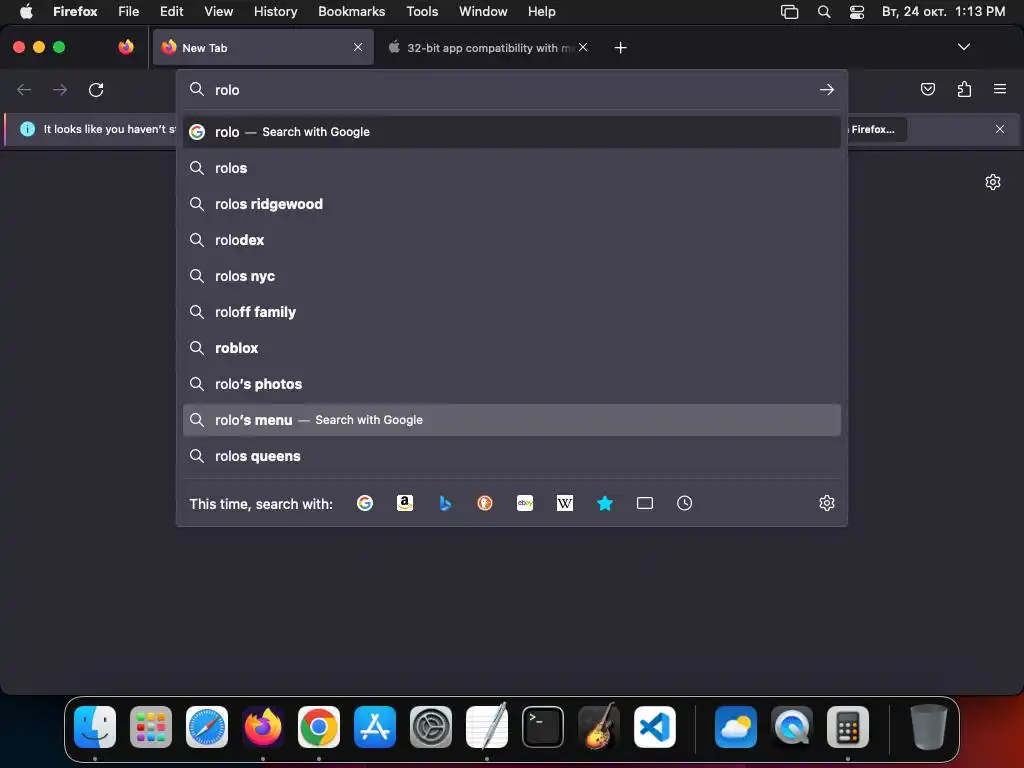
Task: Search open tabs using the tab icon
Action: pyautogui.click(x=645, y=503)
